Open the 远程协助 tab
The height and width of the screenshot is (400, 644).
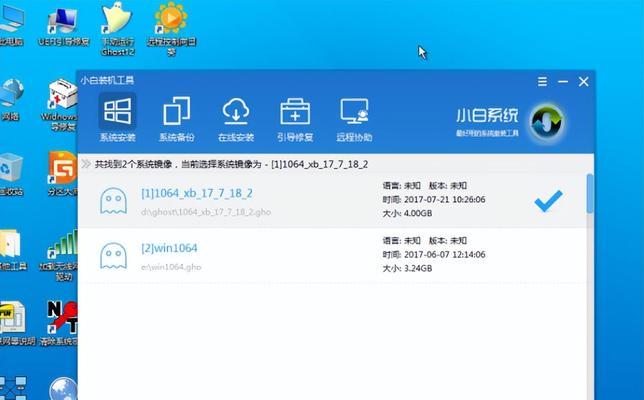354,120
